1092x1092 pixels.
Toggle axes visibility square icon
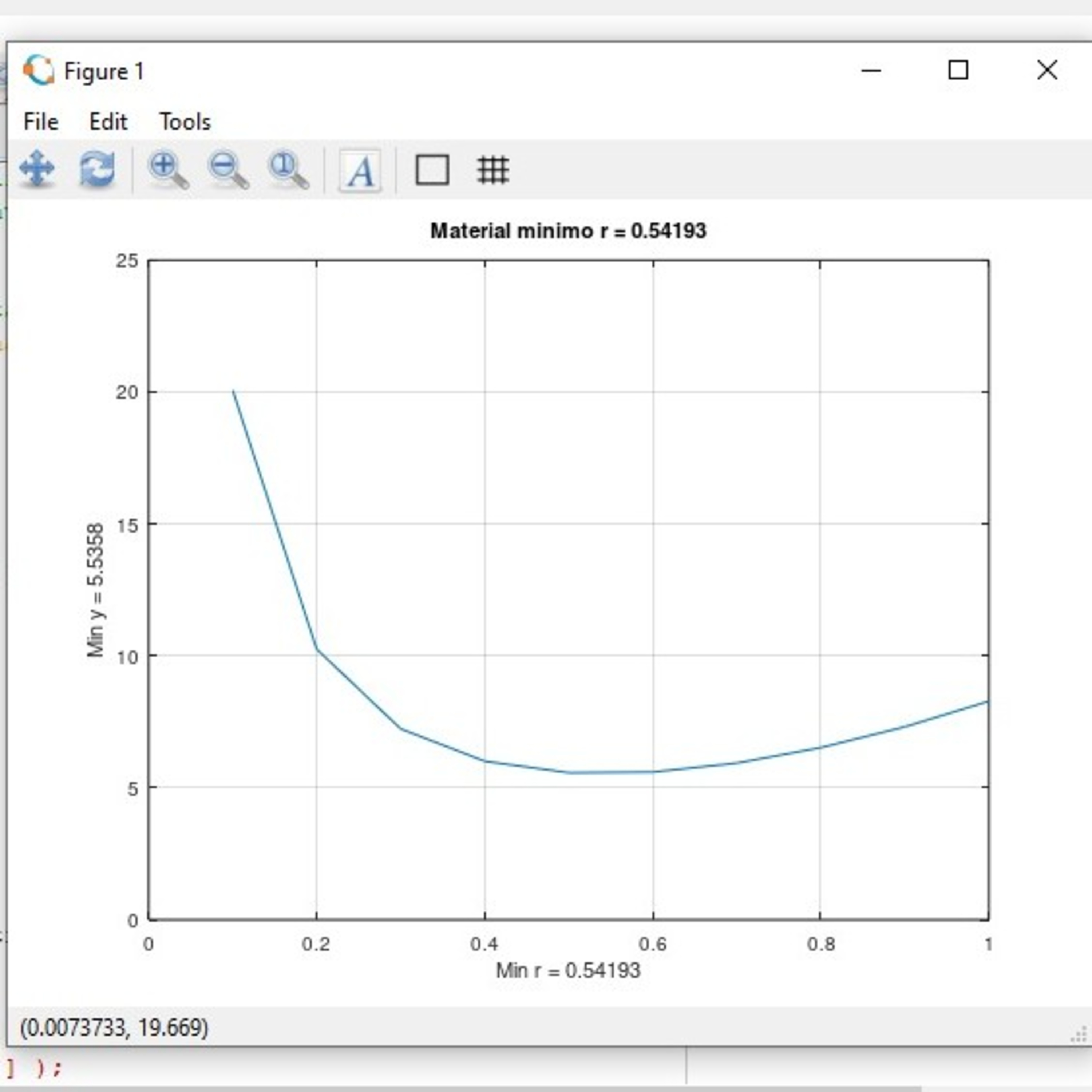click(432, 170)
